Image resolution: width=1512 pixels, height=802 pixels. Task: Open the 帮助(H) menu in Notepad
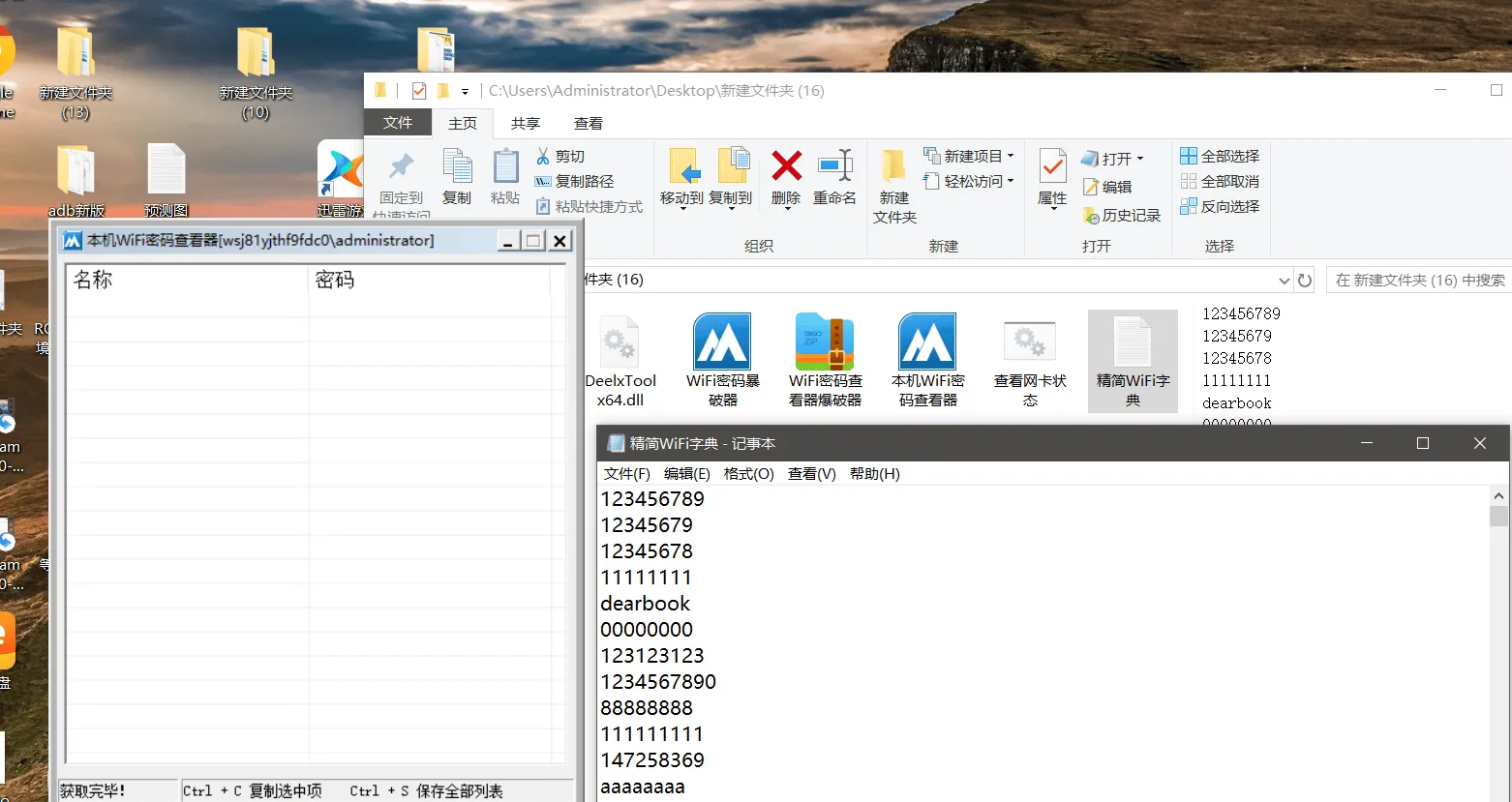(875, 473)
